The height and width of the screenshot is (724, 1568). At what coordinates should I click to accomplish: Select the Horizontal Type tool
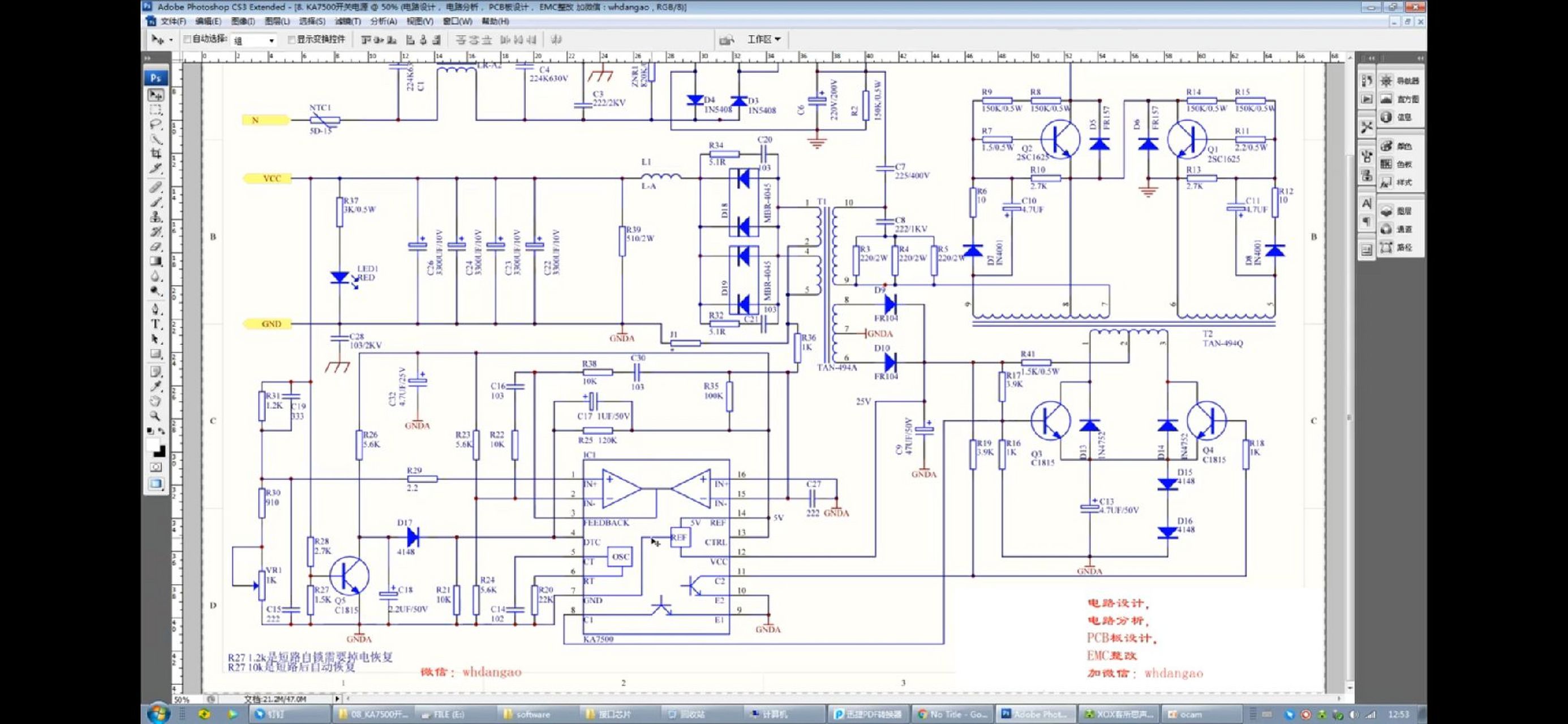coord(156,324)
